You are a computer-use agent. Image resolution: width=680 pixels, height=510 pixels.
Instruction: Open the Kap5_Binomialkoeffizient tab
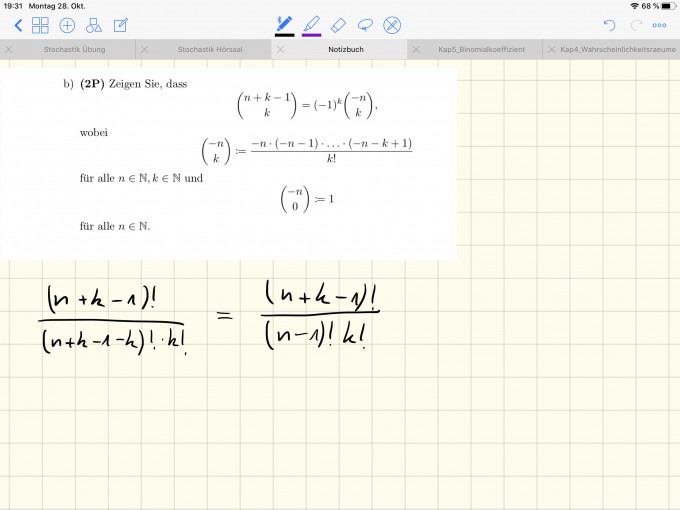click(479, 49)
